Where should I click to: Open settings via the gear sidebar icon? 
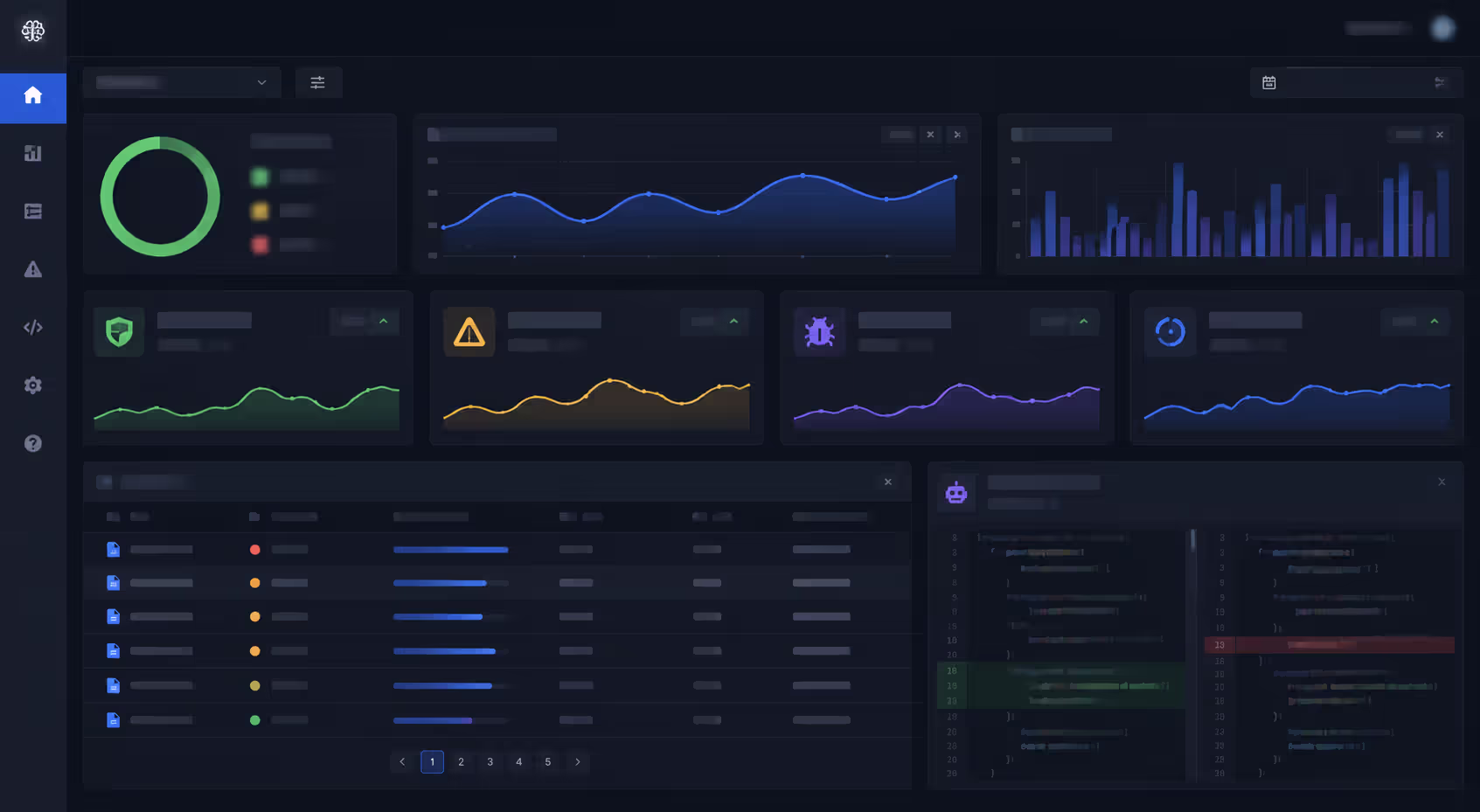pyautogui.click(x=33, y=385)
